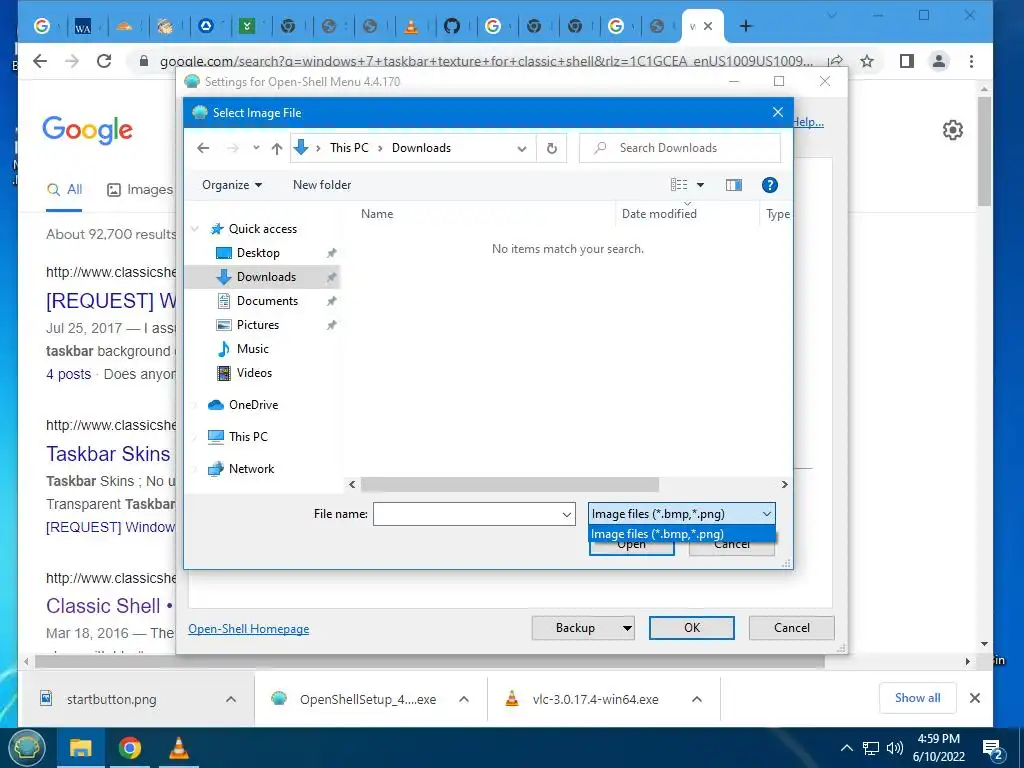
Task: Open Chrome three-dot menu
Action: [972, 61]
